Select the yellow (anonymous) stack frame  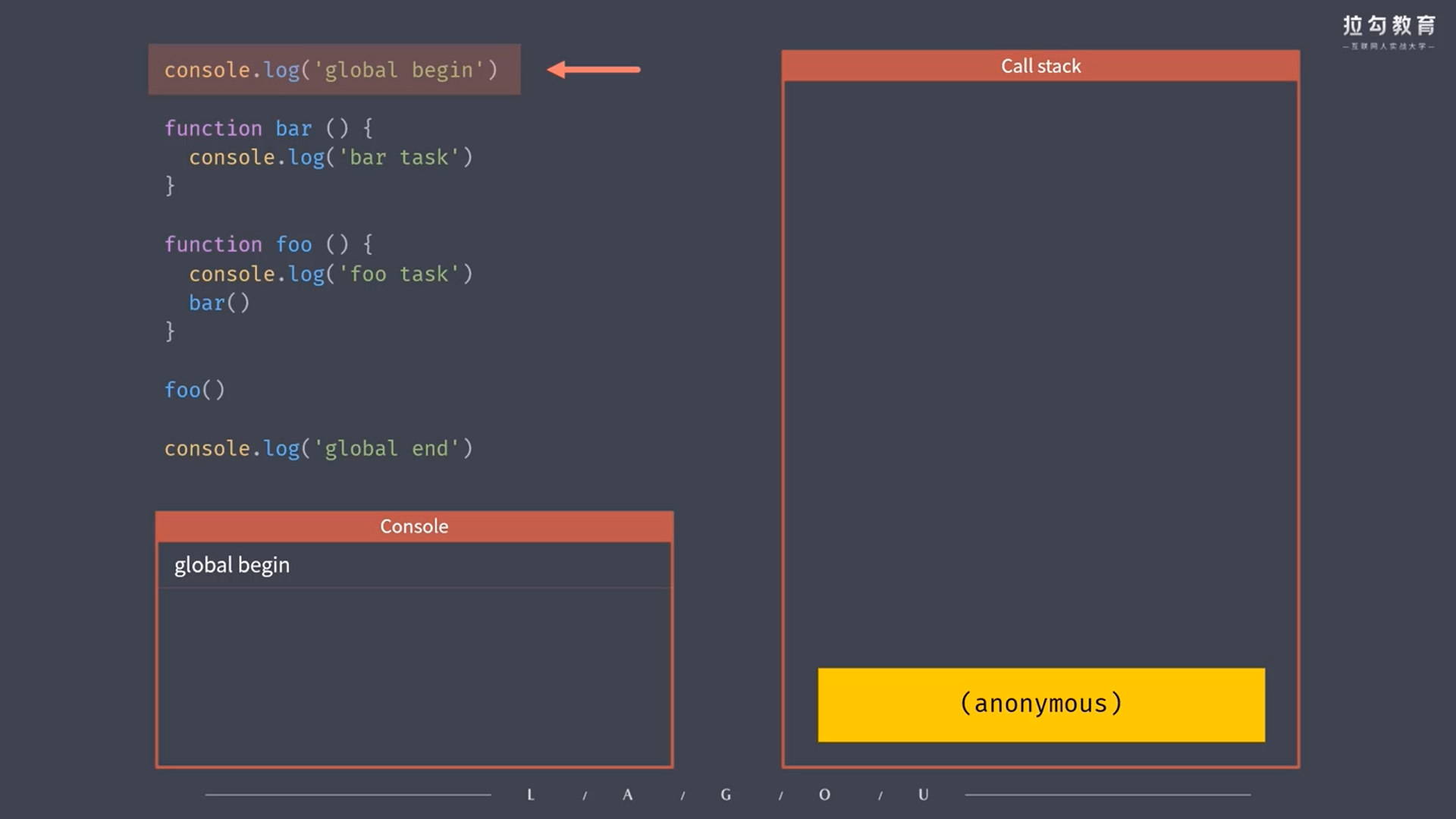(x=1040, y=704)
